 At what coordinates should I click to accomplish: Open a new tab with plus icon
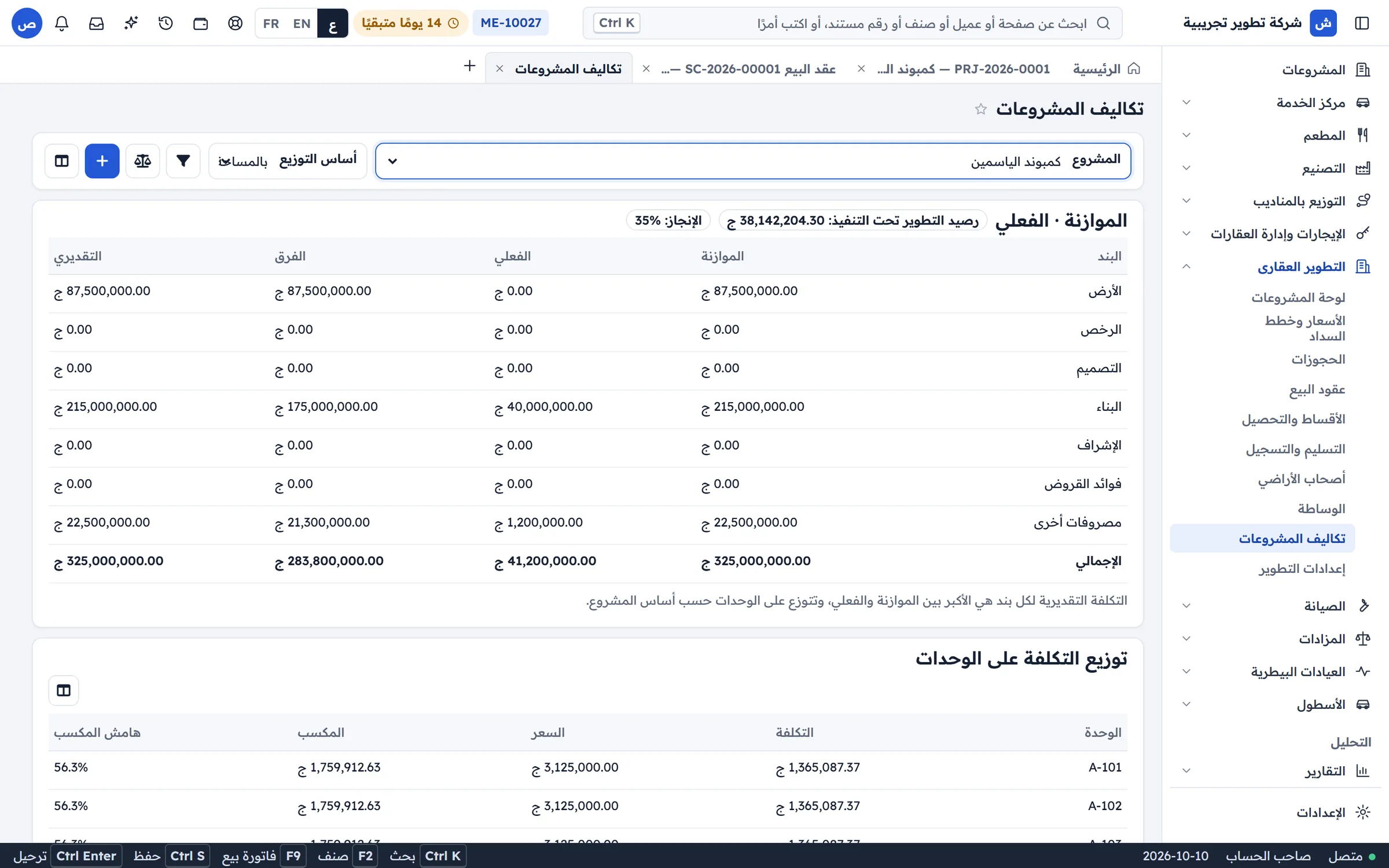[x=470, y=66]
